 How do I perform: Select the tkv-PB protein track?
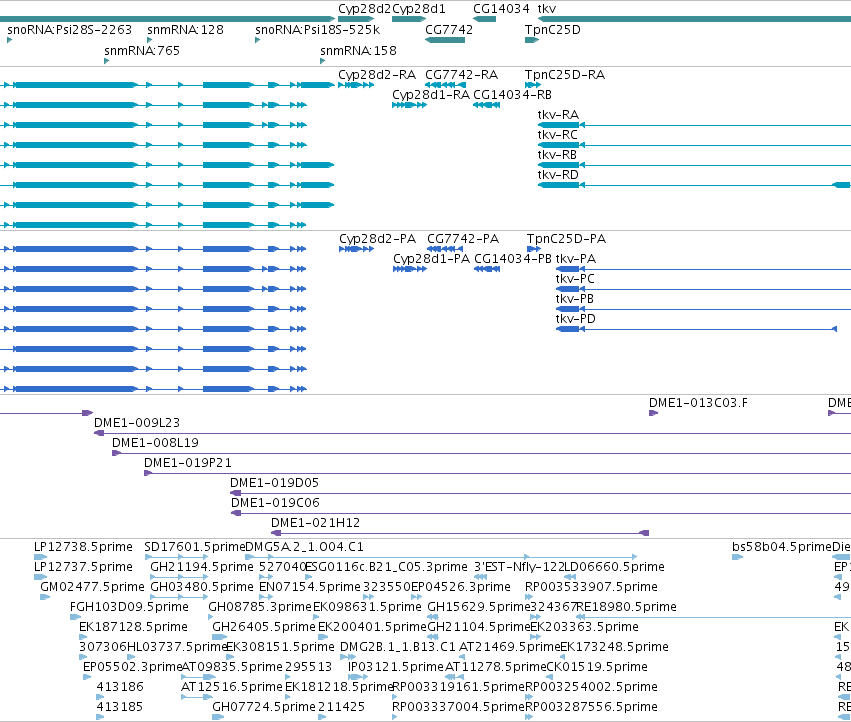click(574, 299)
